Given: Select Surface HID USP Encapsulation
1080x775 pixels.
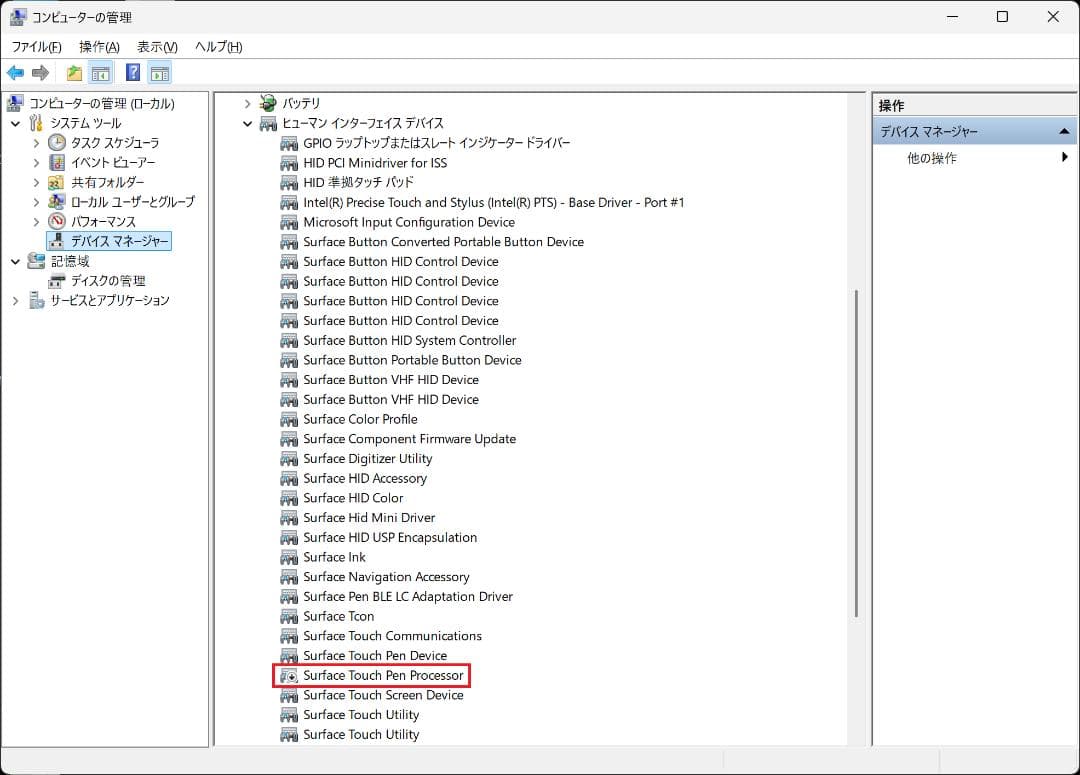Looking at the screenshot, I should click(x=390, y=537).
